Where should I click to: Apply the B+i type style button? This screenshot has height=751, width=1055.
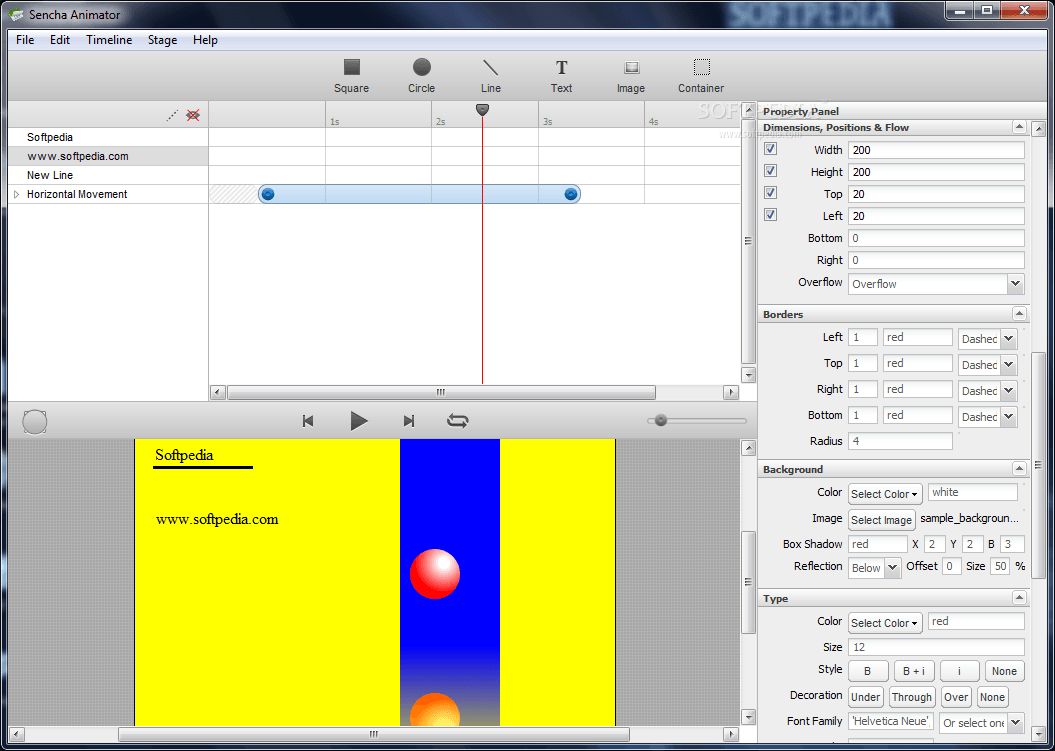point(914,670)
